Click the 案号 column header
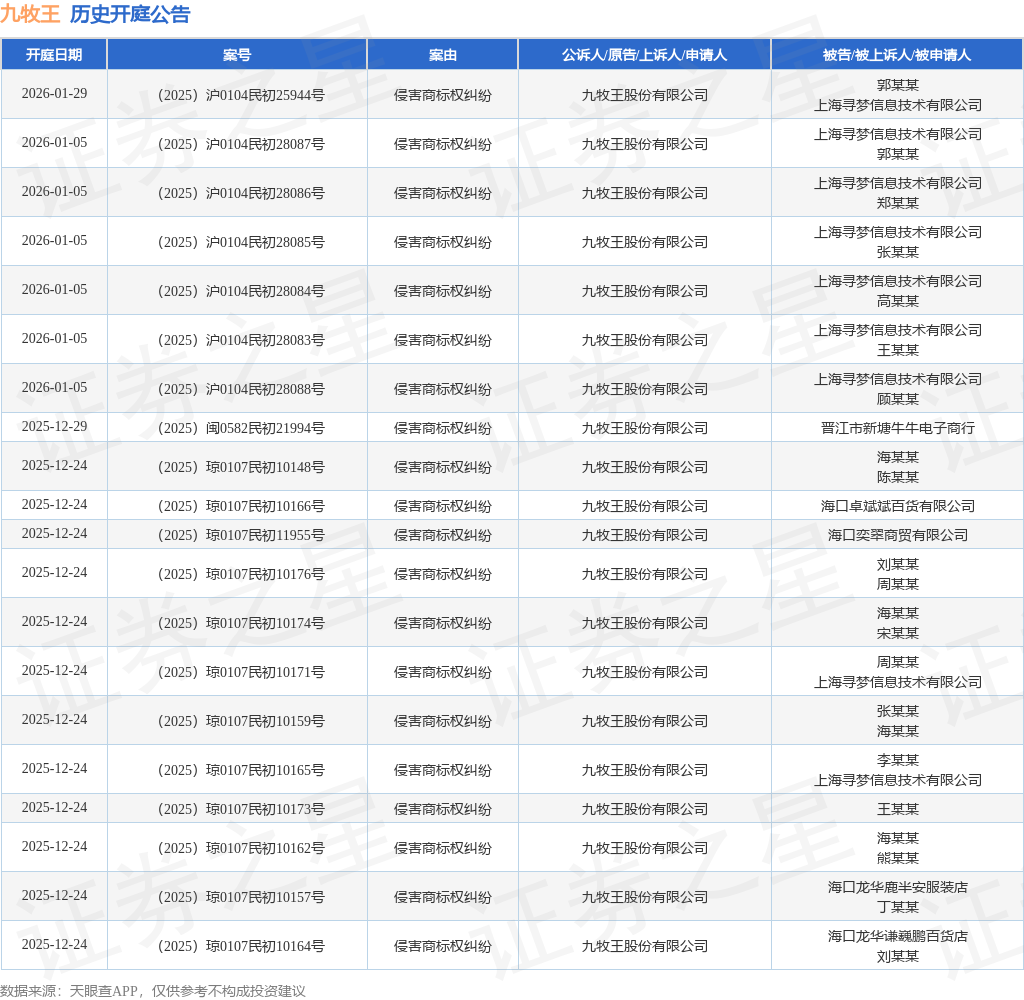1024x1000 pixels. (x=237, y=55)
